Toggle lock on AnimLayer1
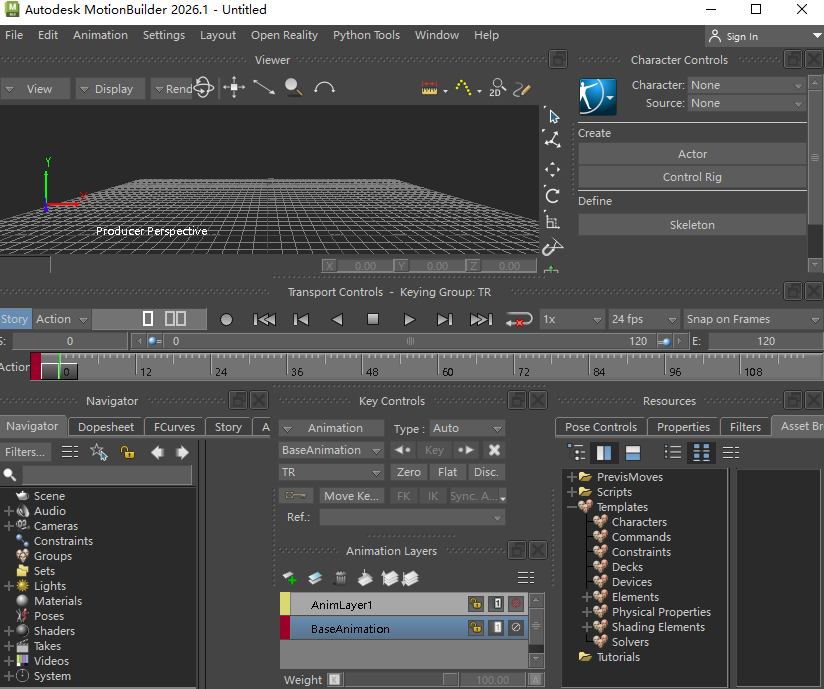Image resolution: width=824 pixels, height=689 pixels. point(476,603)
